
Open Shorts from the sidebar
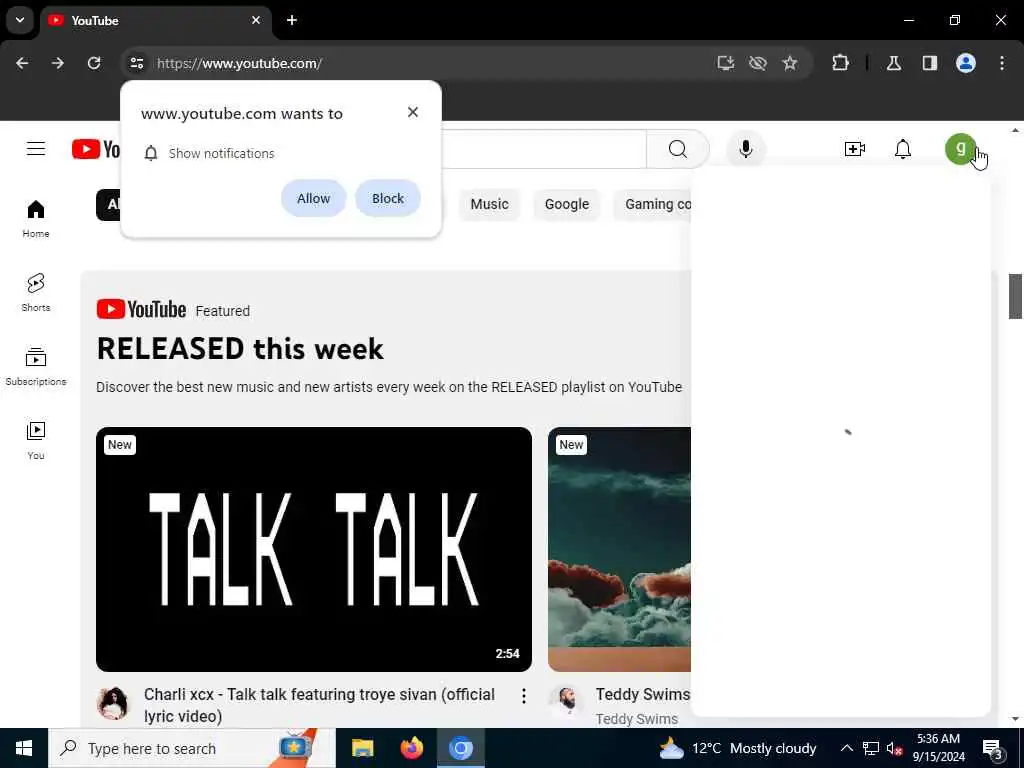pos(36,293)
